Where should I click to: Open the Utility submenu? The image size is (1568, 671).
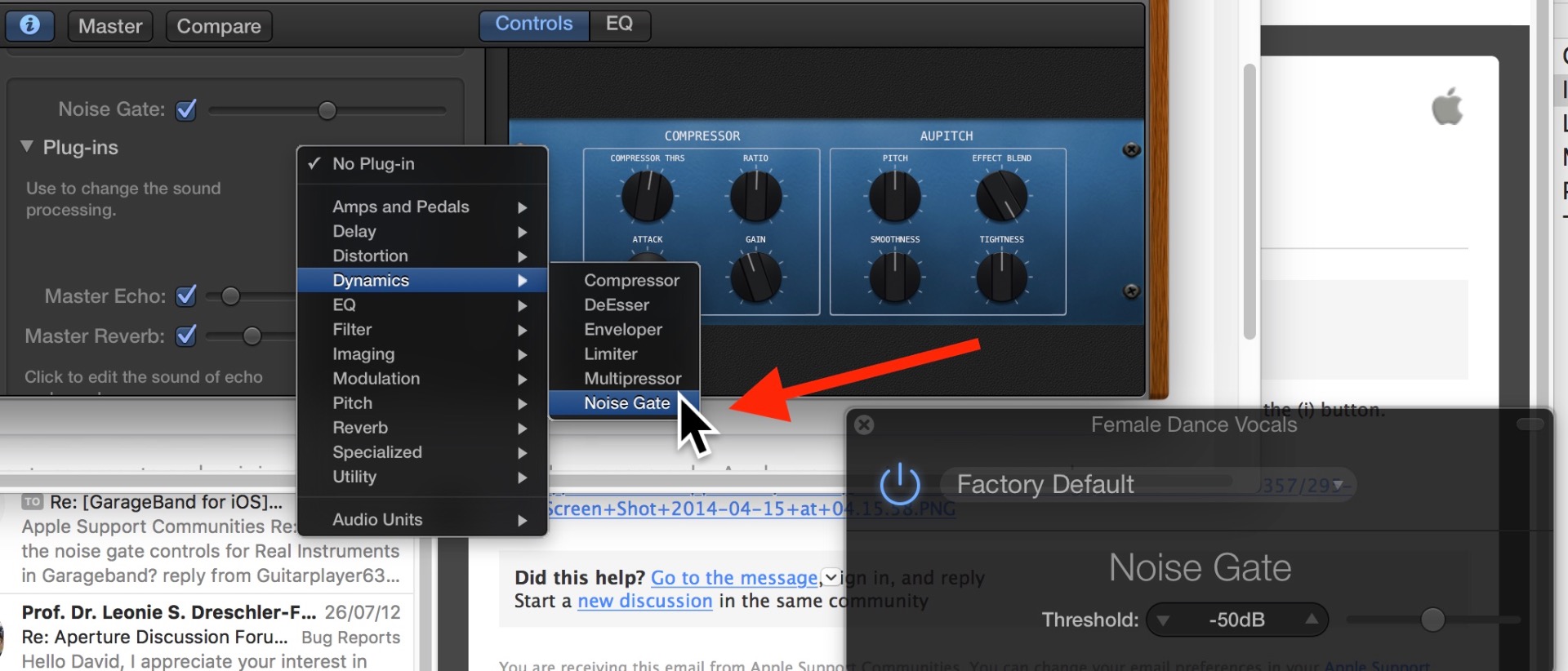422,476
